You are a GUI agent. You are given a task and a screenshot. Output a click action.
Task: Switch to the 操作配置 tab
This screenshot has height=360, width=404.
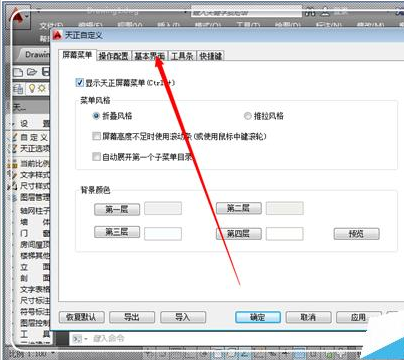pos(114,56)
